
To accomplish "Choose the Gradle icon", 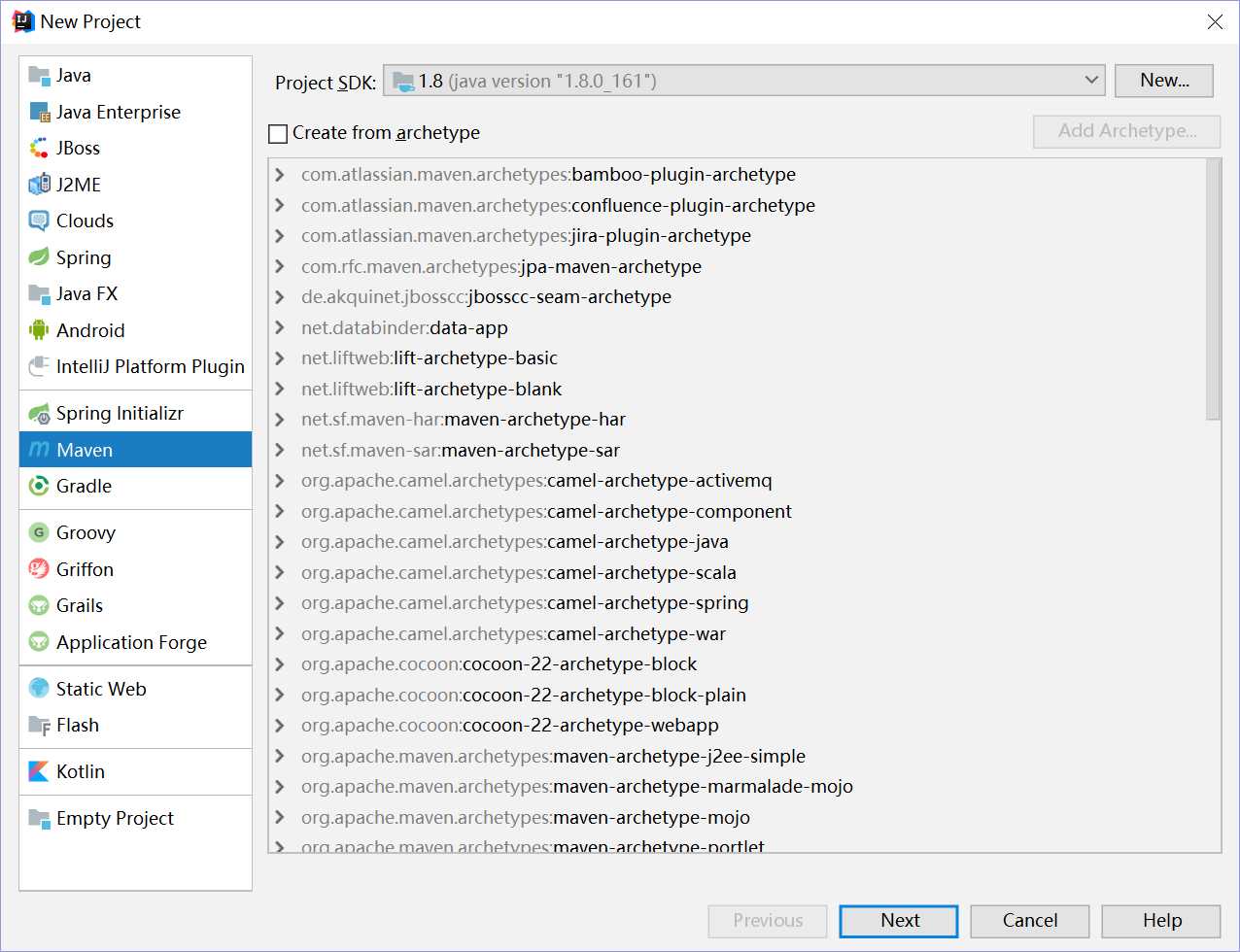I will coord(39,487).
